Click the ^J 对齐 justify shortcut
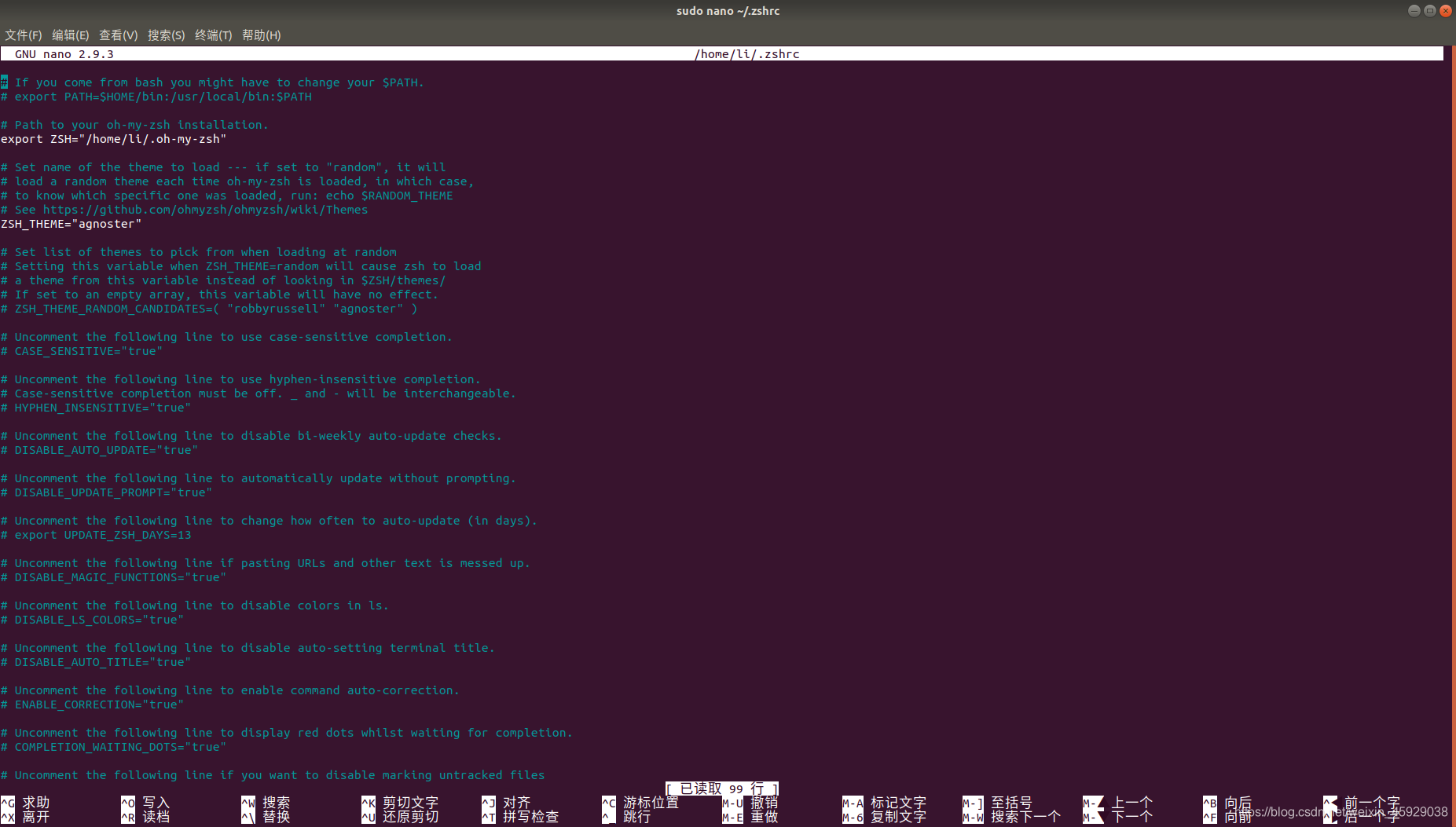The width and height of the screenshot is (1456, 827). [x=507, y=803]
